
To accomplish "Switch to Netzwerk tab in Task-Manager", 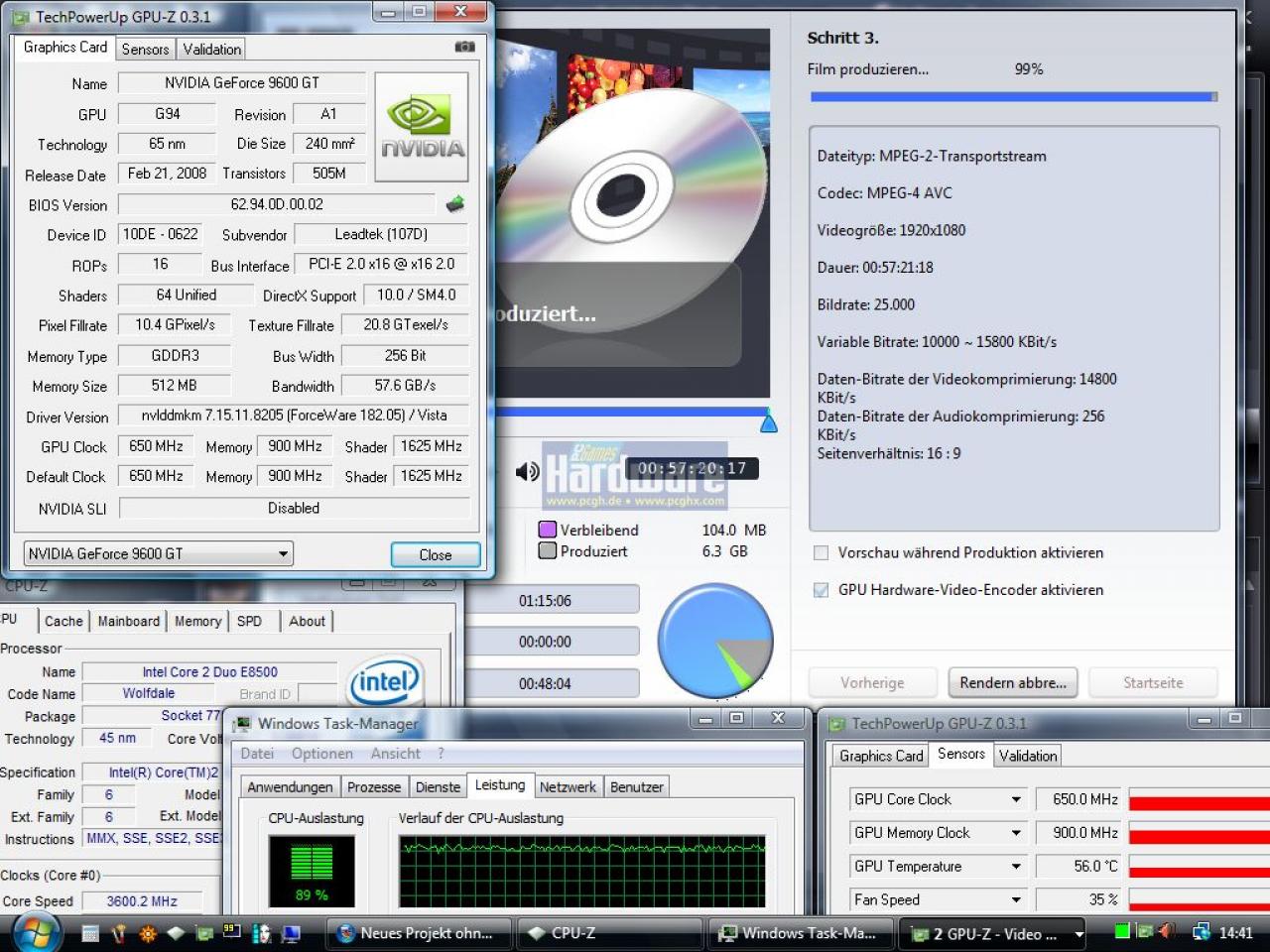I will pos(568,787).
